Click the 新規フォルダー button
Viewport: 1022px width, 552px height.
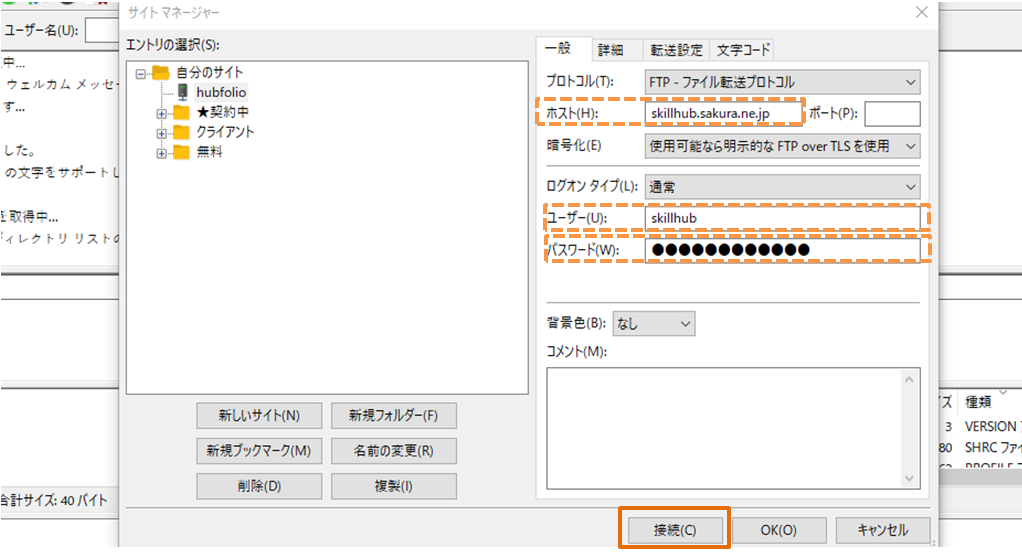[394, 415]
